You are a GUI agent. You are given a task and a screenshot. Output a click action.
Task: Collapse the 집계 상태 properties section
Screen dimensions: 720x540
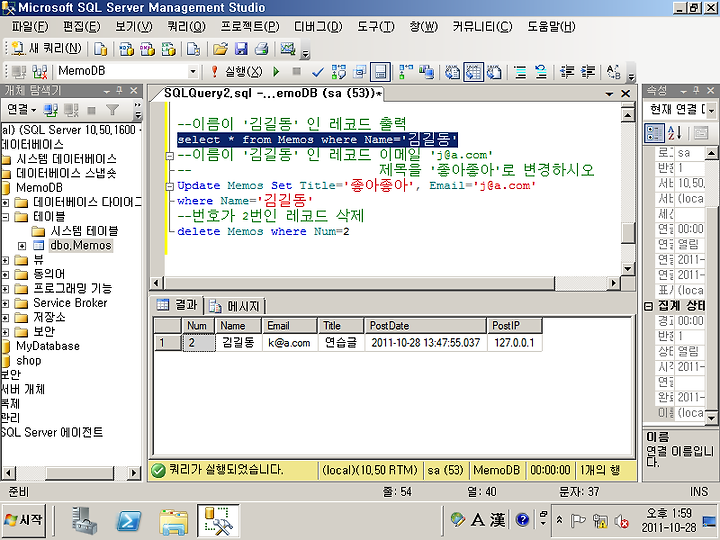click(648, 306)
